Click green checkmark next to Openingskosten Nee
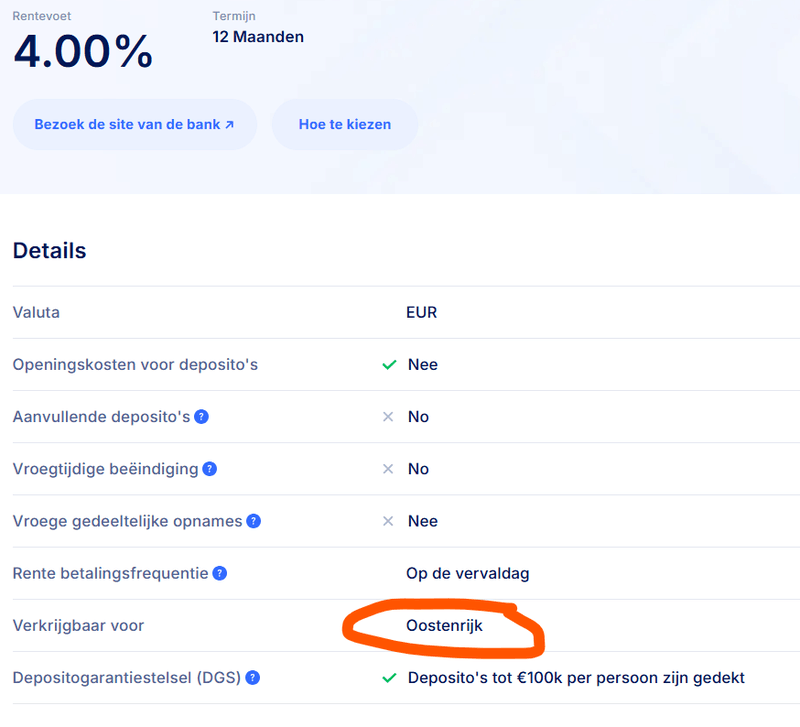 coord(389,365)
